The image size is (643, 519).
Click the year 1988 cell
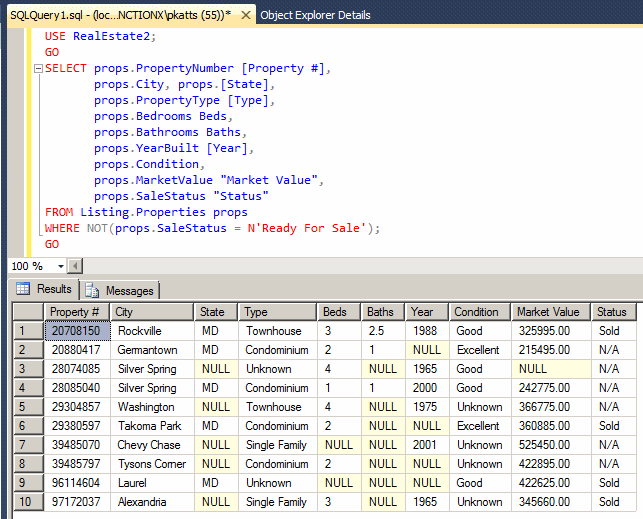coord(427,331)
